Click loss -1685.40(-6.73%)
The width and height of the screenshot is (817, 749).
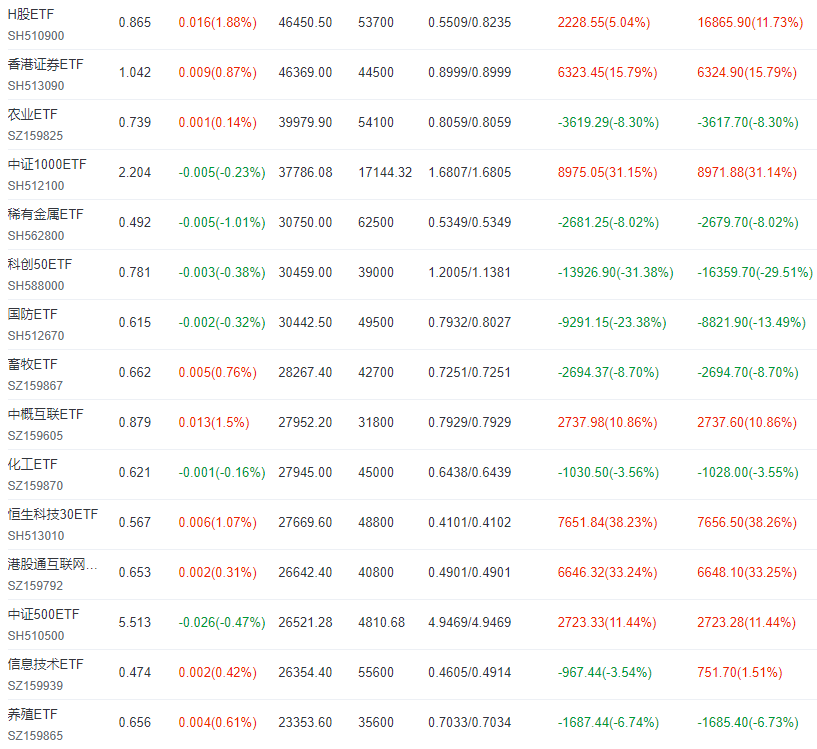pos(748,723)
